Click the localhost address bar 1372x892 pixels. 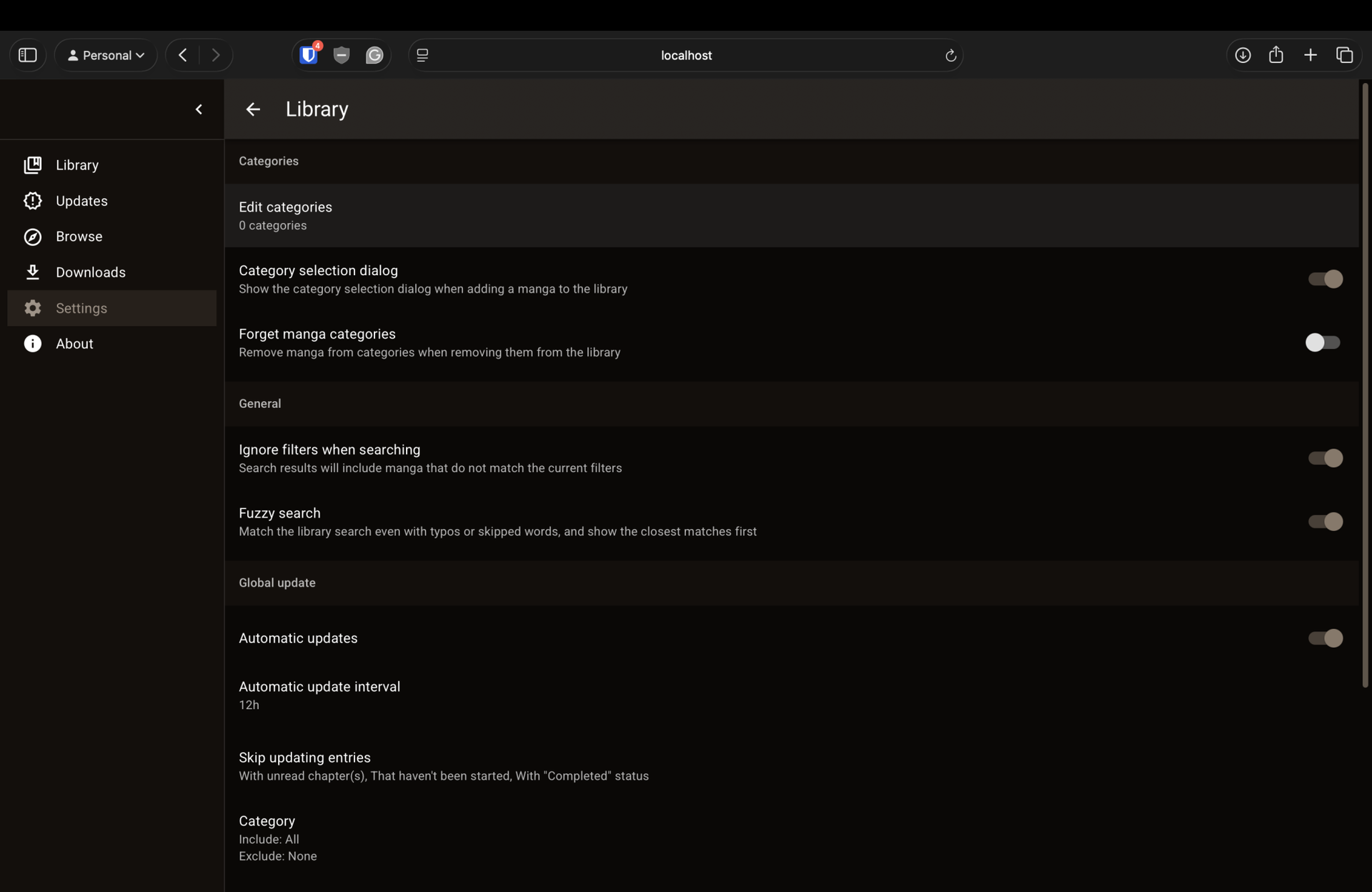686,55
